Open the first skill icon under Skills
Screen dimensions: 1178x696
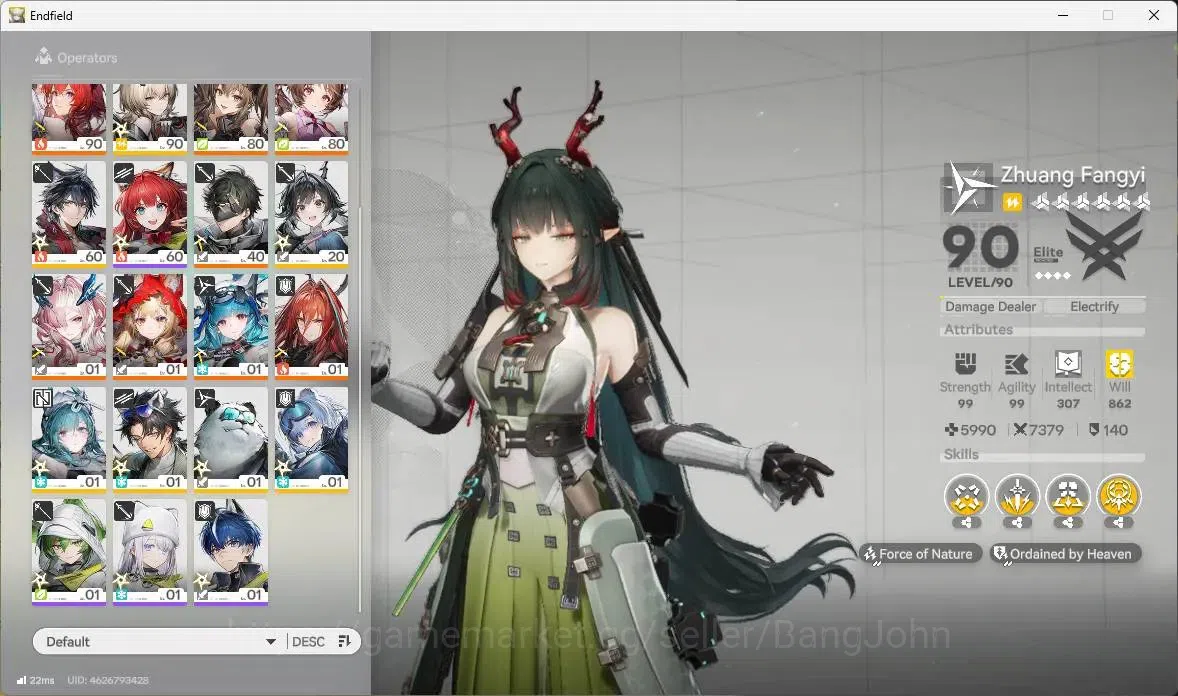click(x=966, y=496)
